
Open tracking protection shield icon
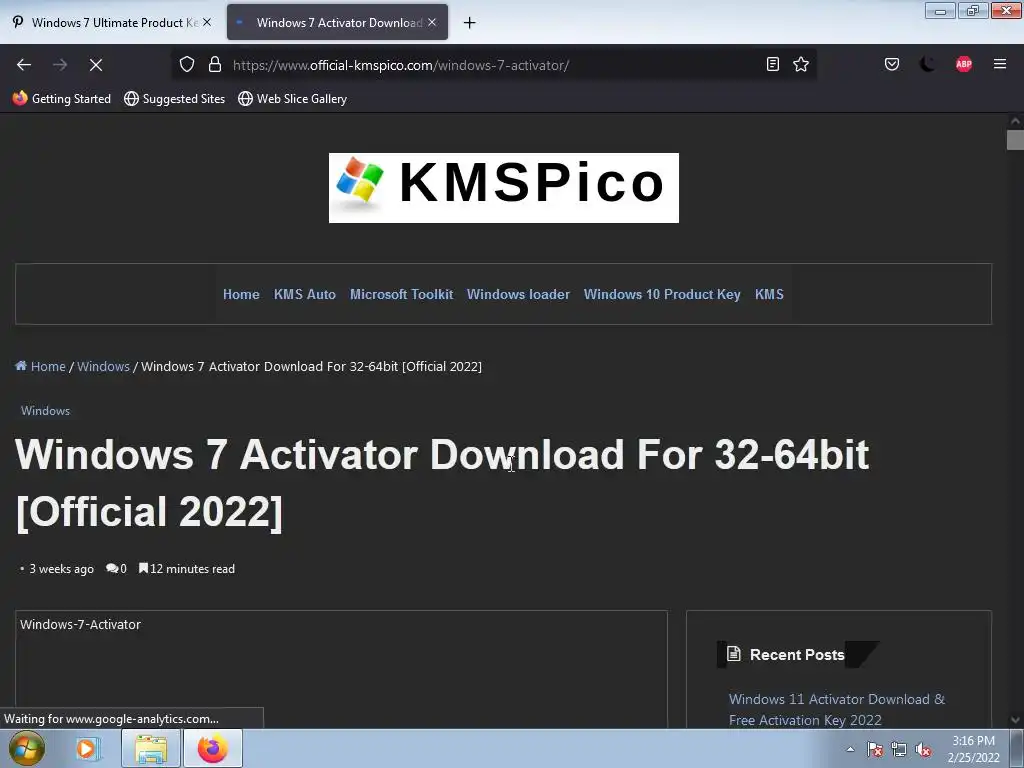pos(187,65)
